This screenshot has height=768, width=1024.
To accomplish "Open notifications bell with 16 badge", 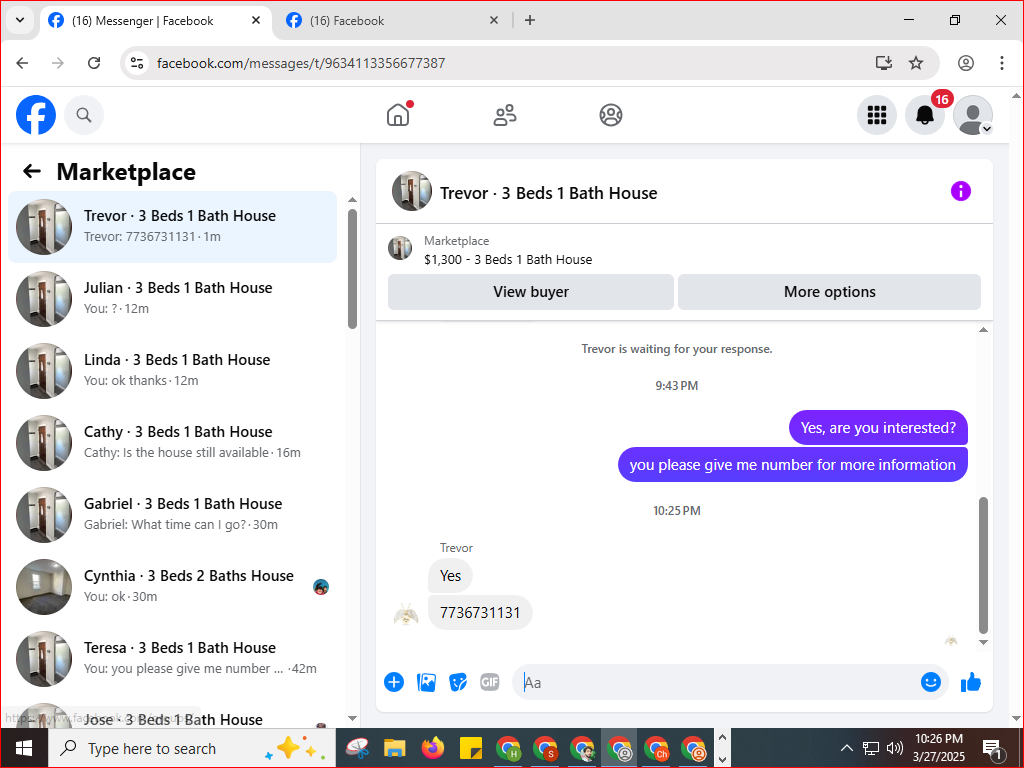I will (x=925, y=115).
